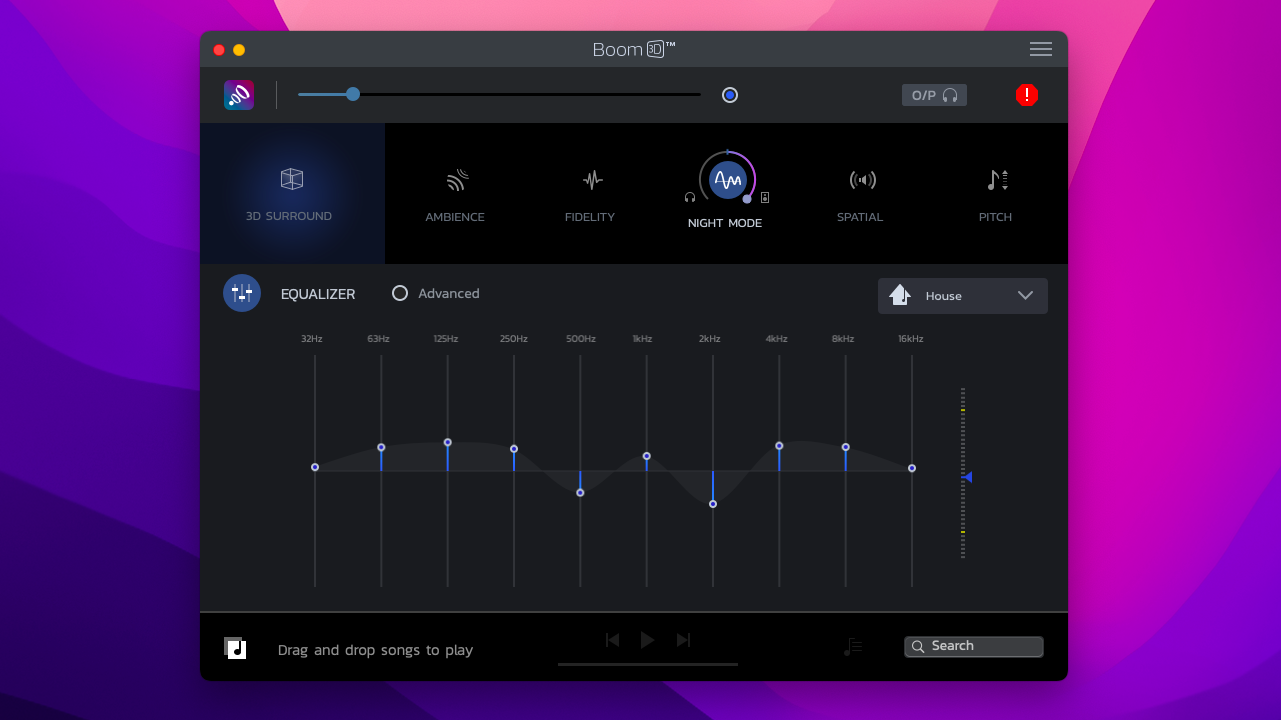1281x720 pixels.
Task: Click the play button
Action: pos(647,640)
